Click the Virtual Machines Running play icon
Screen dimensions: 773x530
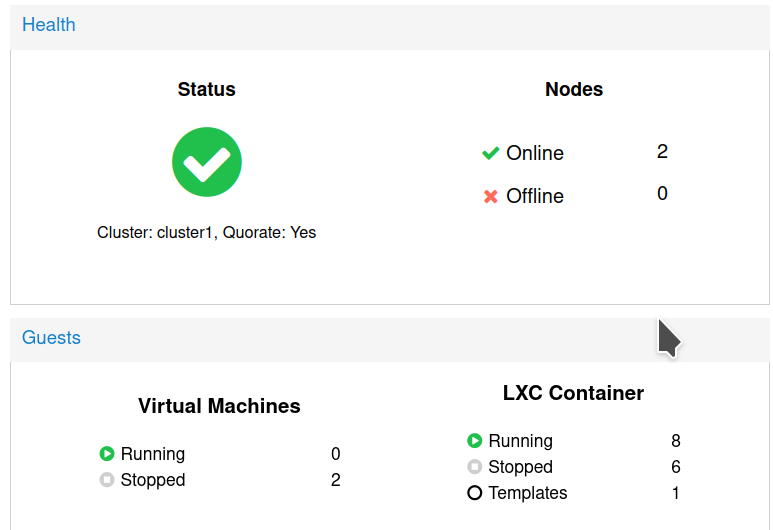coord(107,454)
